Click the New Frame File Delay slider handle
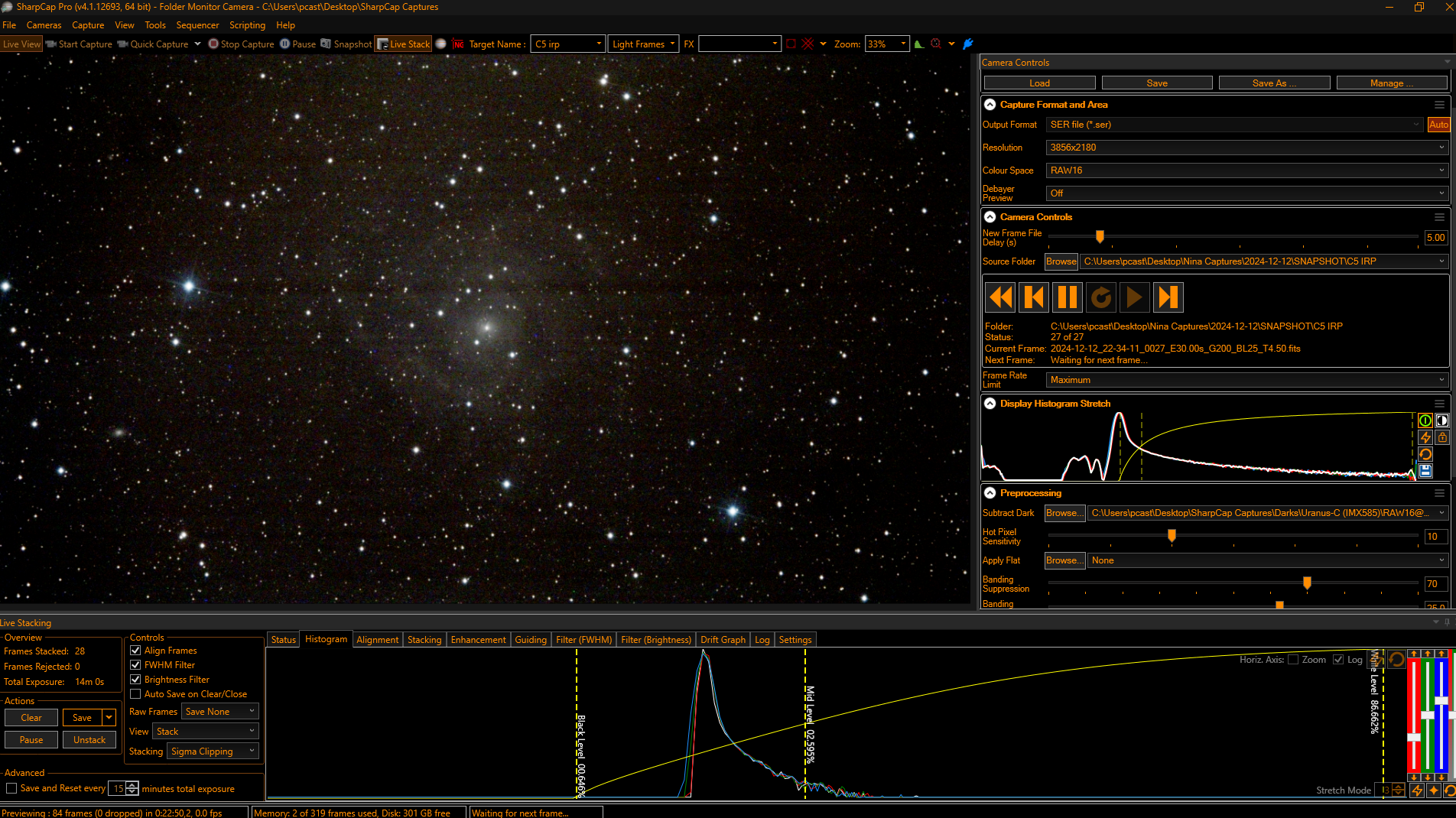Viewport: 1456px width, 818px height. (1100, 237)
